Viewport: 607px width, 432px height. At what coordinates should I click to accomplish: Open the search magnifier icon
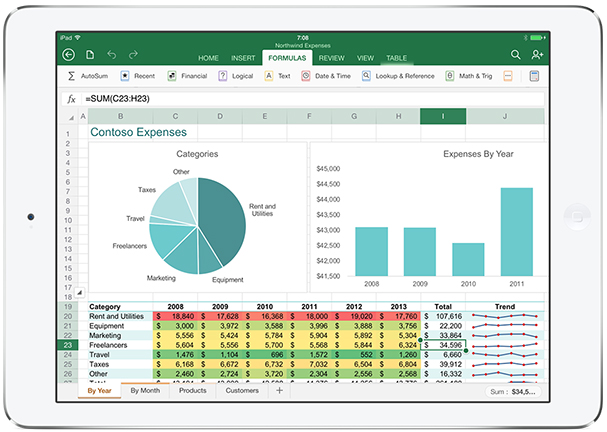[x=516, y=54]
